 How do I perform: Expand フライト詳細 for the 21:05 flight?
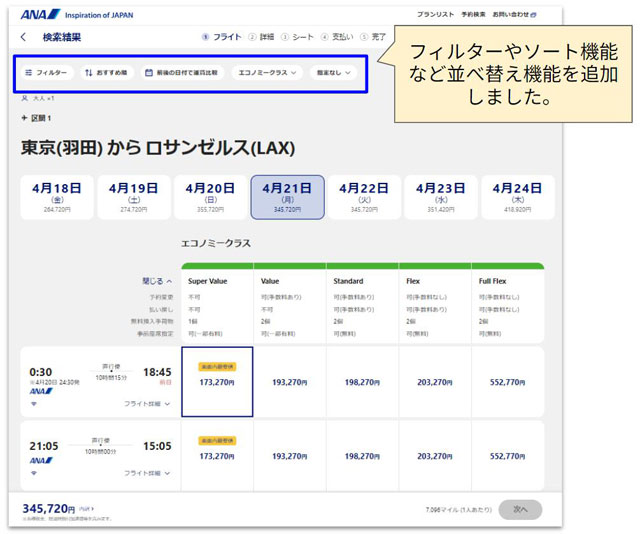pos(146,473)
